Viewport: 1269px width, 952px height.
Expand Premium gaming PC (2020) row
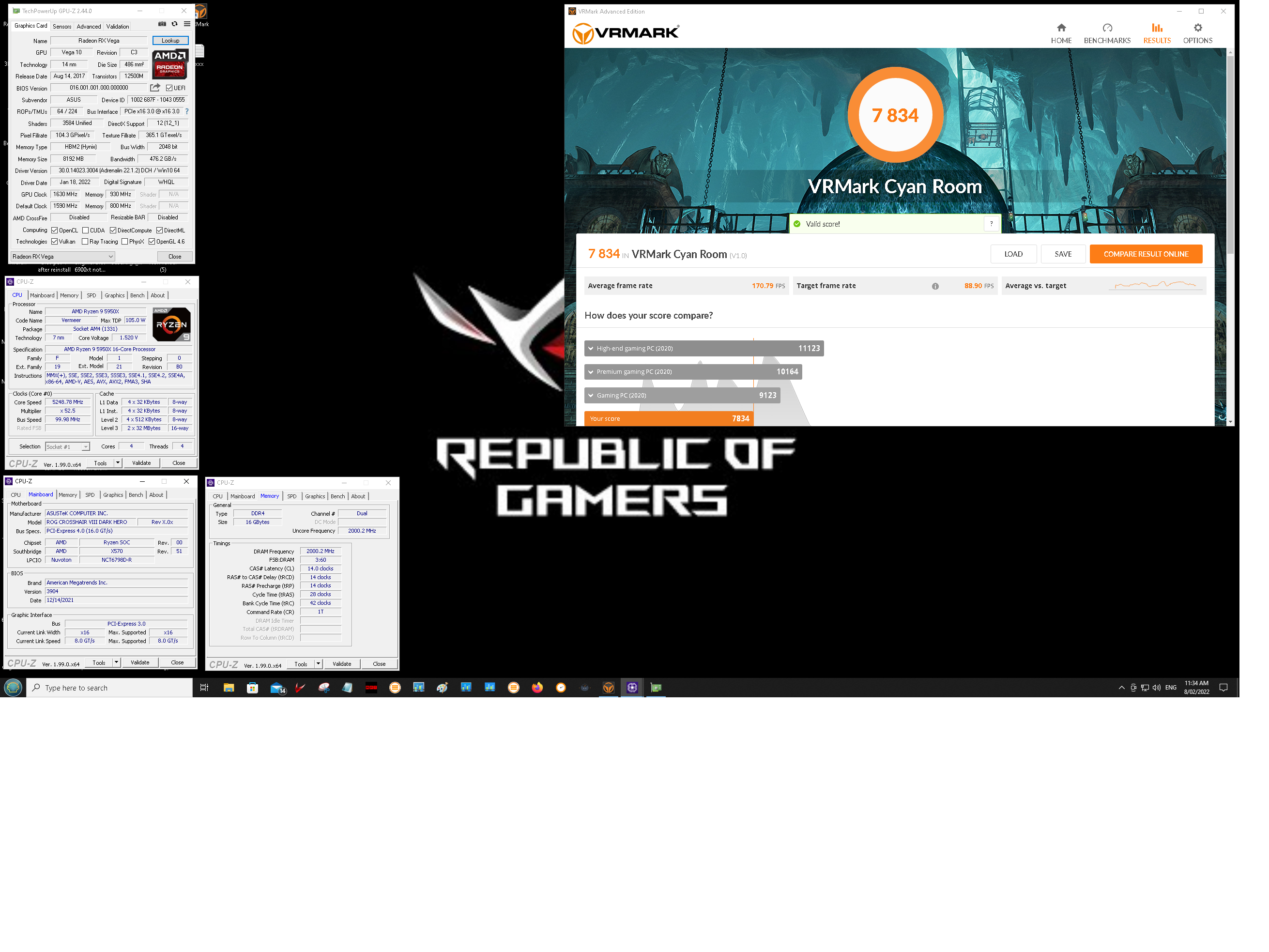tap(693, 372)
